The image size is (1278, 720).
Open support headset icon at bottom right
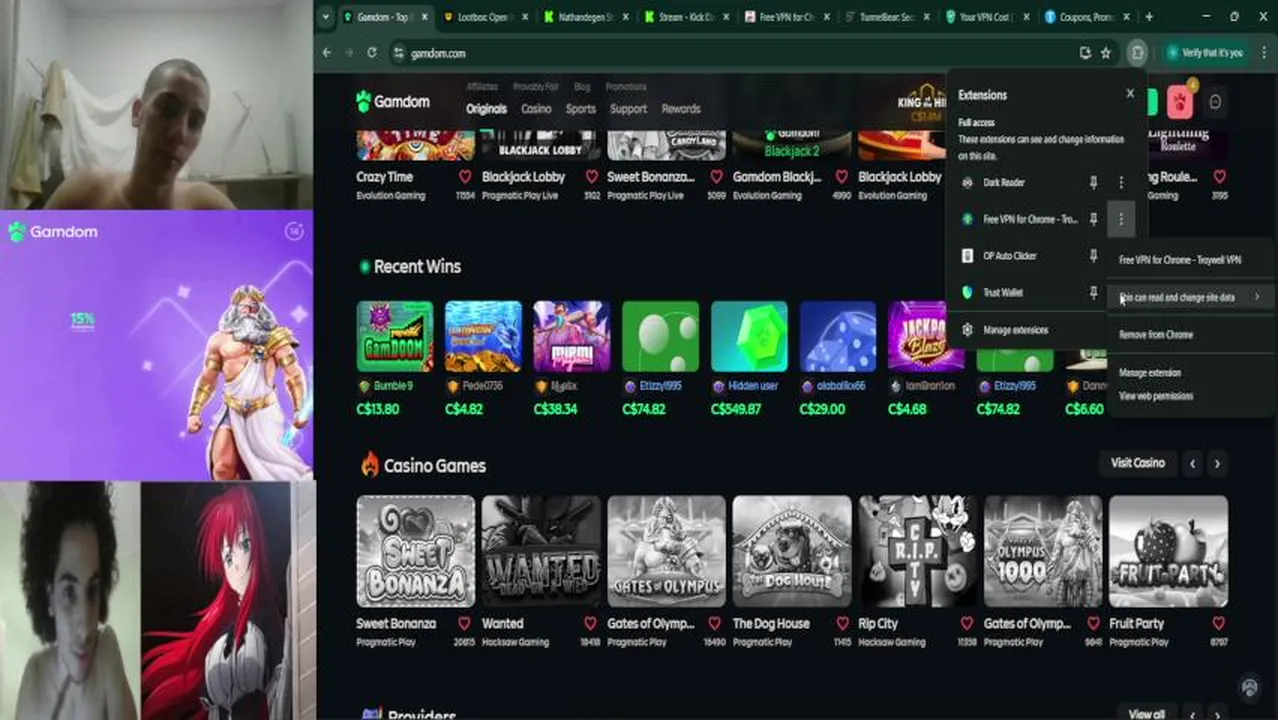coord(1249,687)
